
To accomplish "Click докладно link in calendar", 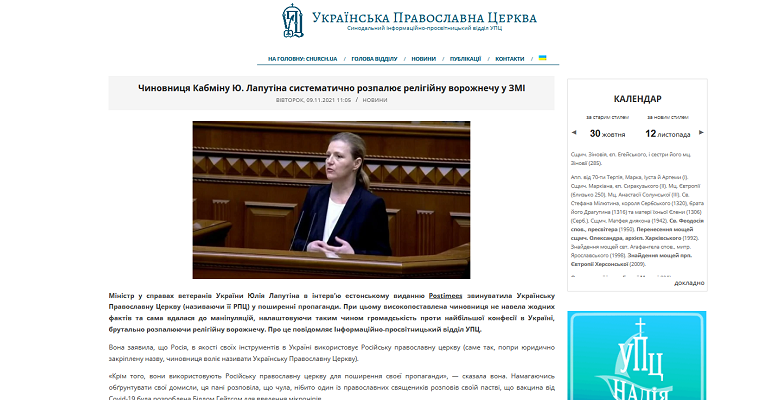I will [x=689, y=283].
